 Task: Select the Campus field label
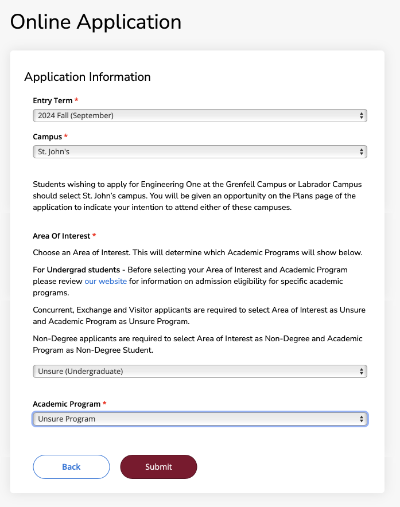[47, 137]
